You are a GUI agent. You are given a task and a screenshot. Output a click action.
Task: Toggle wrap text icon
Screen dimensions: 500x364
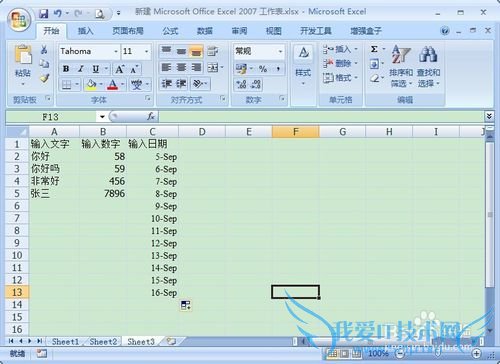tap(213, 51)
